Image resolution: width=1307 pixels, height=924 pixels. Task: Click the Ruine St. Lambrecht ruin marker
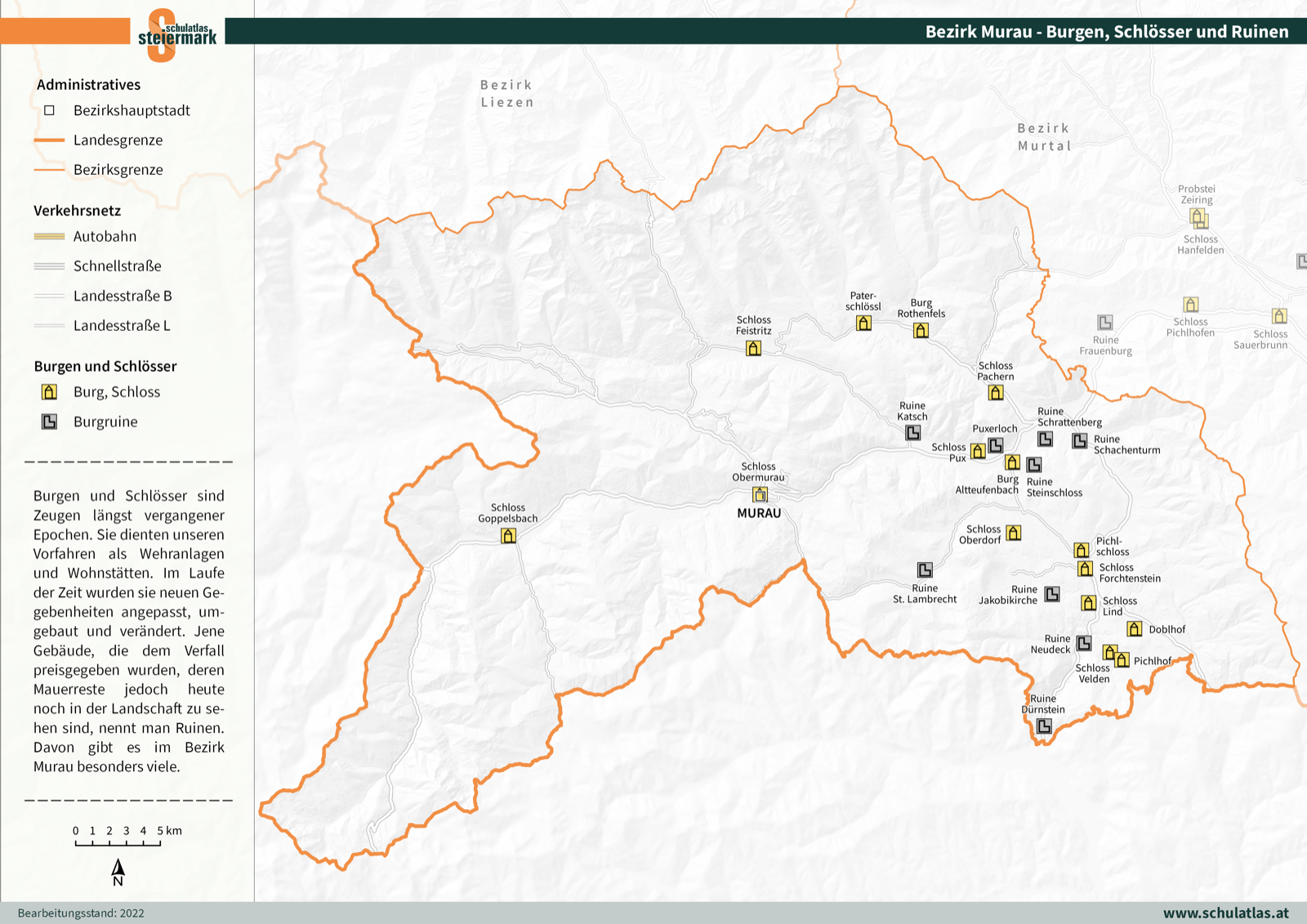coord(925,569)
